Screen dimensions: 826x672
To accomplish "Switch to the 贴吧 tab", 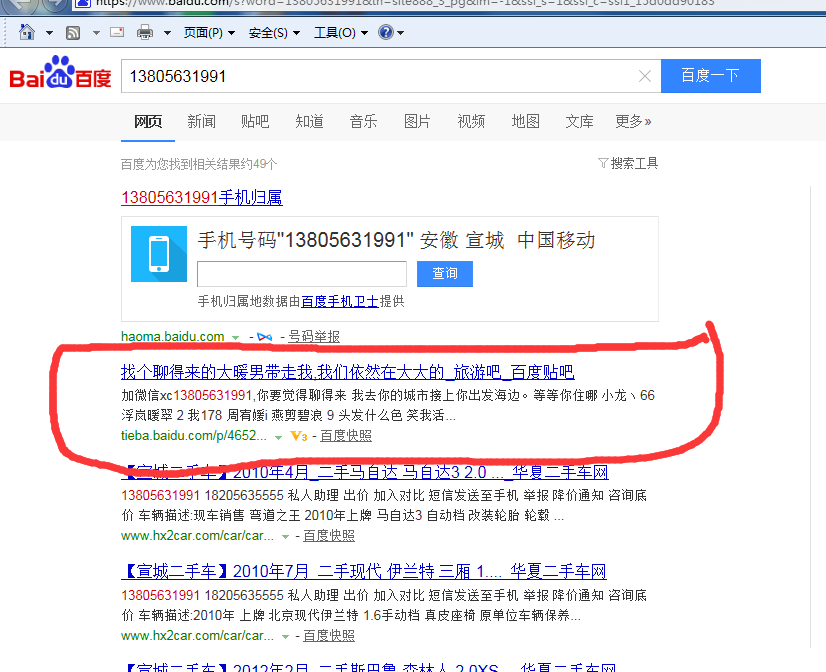I will click(x=255, y=122).
